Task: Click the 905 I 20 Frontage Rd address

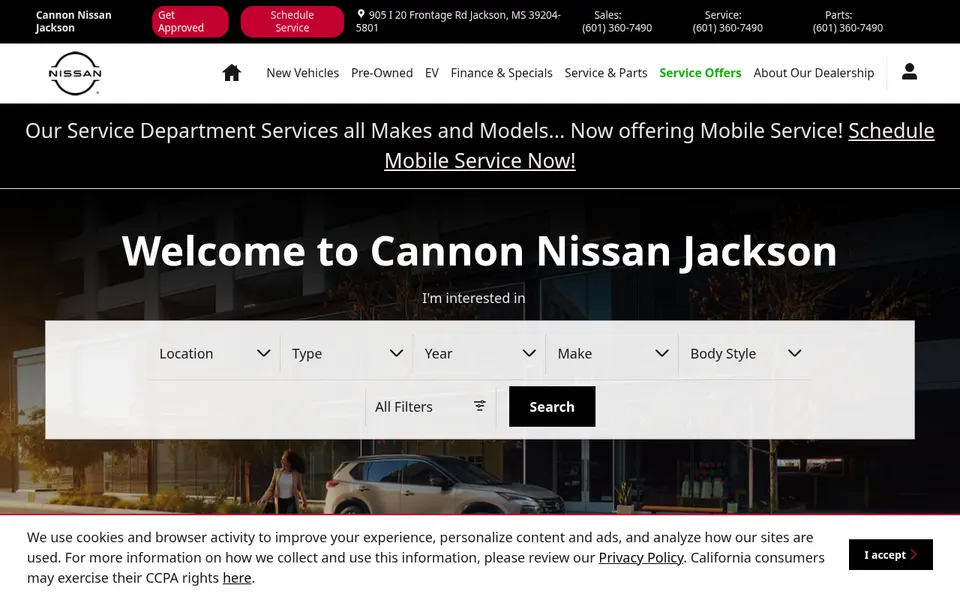Action: [458, 21]
